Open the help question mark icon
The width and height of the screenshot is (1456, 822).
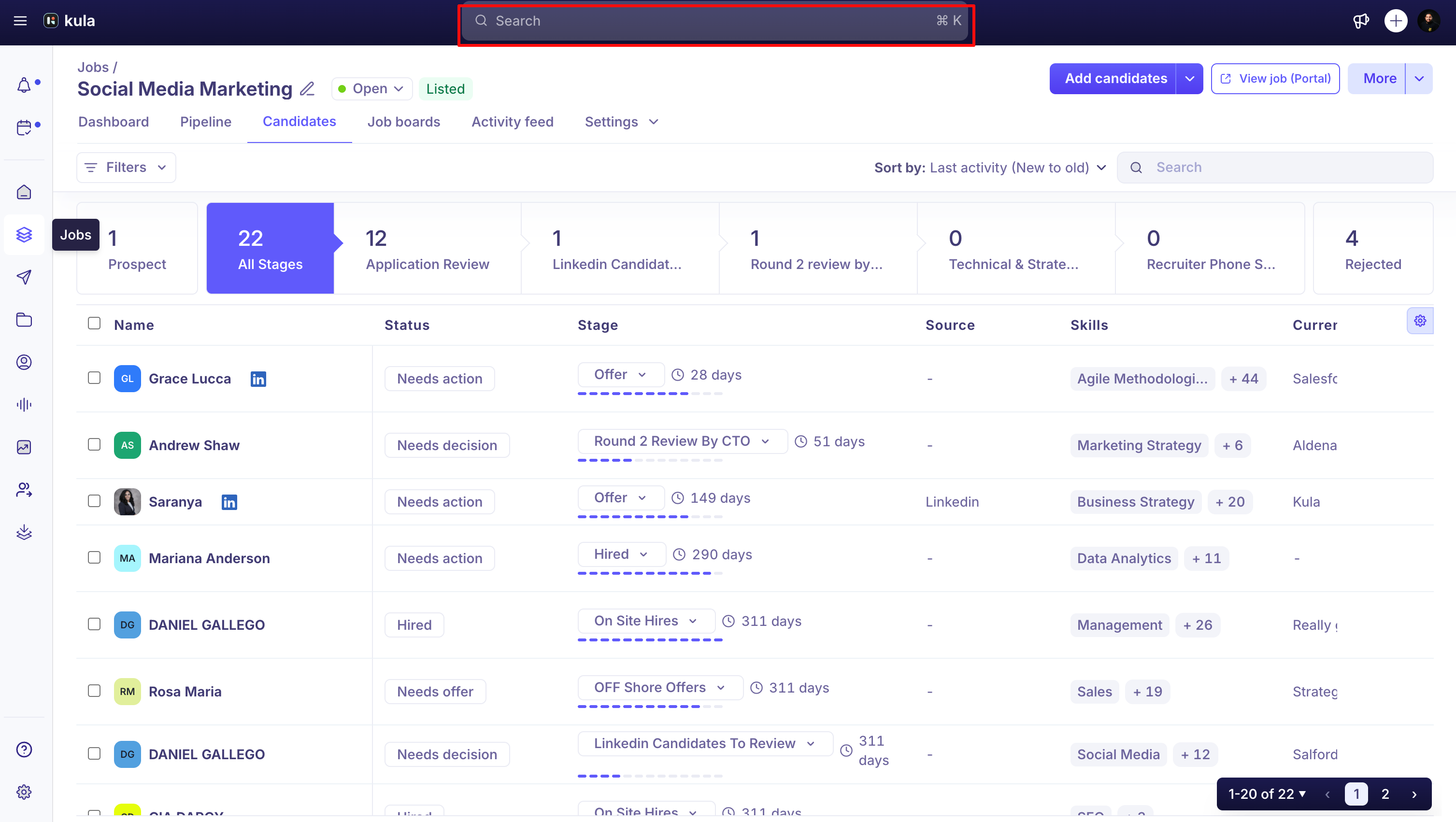24,750
